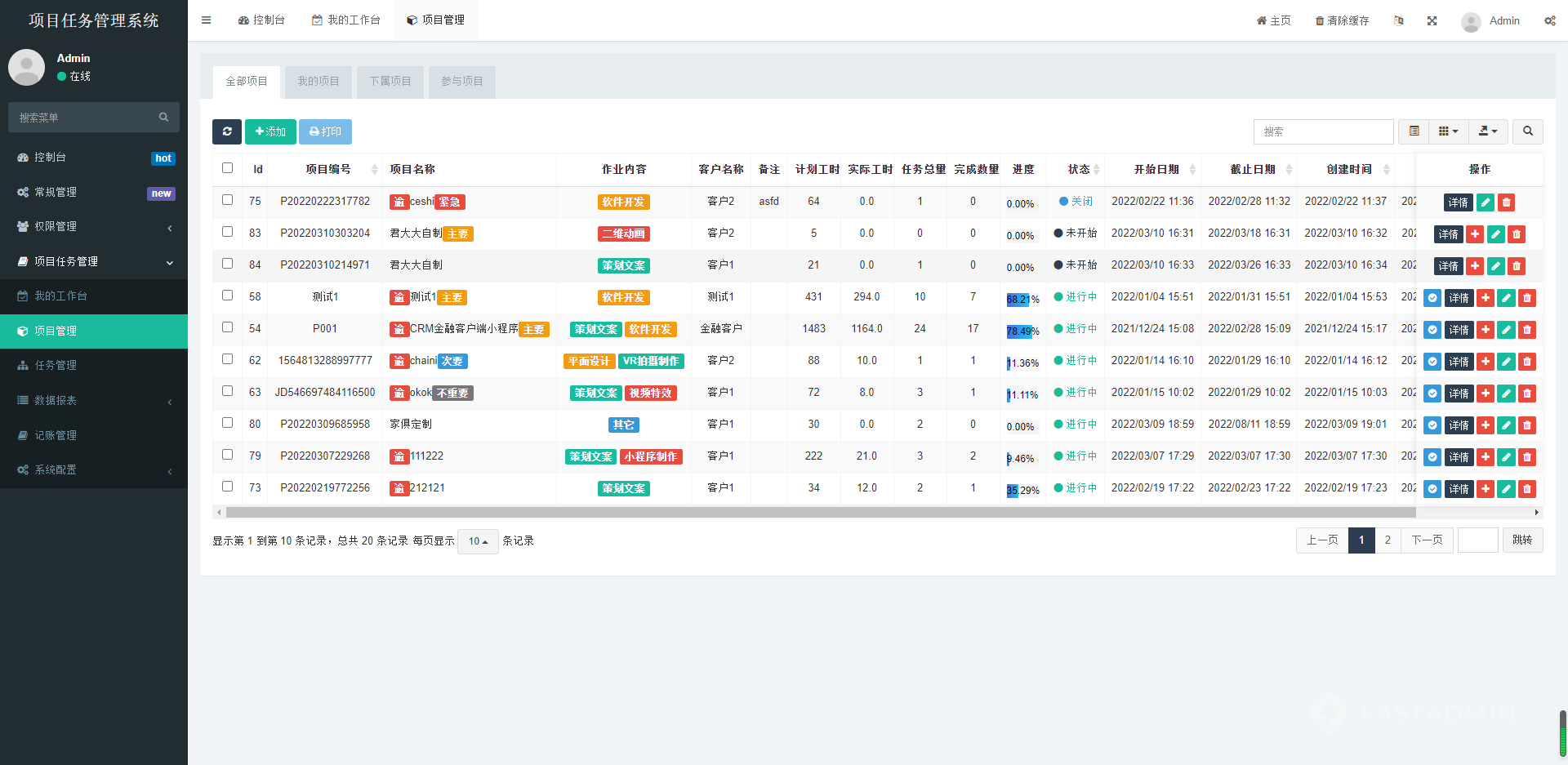
Task: Open 详情 for project 73
Action: [1459, 489]
